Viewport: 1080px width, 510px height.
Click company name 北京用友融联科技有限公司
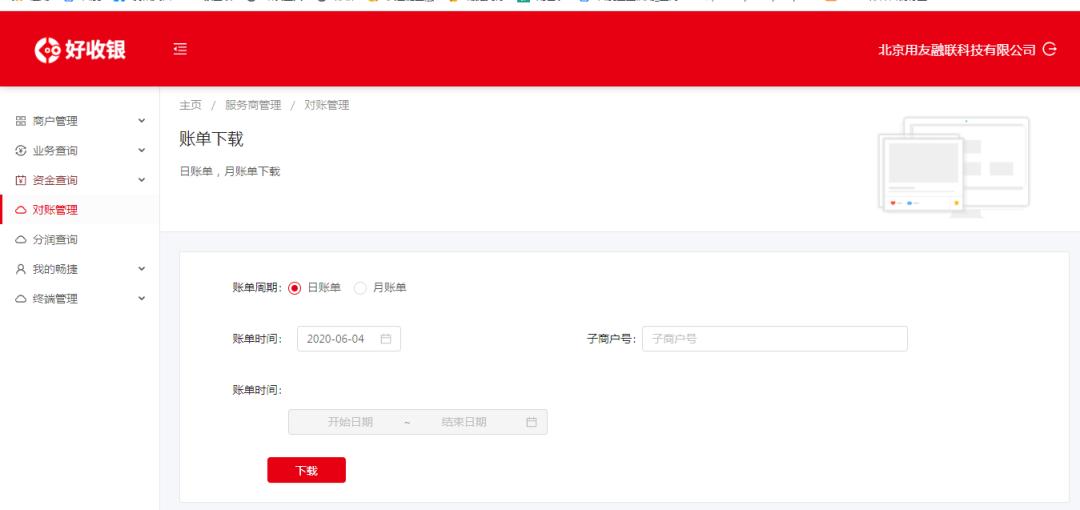[957, 50]
